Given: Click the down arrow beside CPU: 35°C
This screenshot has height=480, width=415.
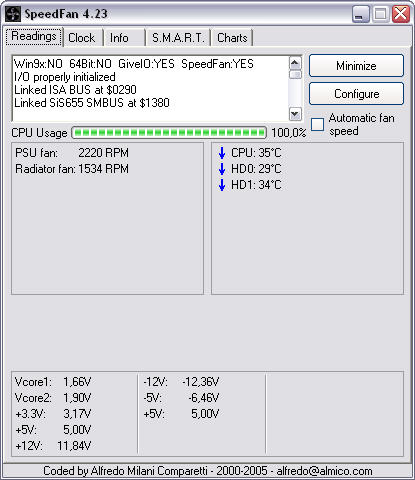Looking at the screenshot, I should (222, 153).
